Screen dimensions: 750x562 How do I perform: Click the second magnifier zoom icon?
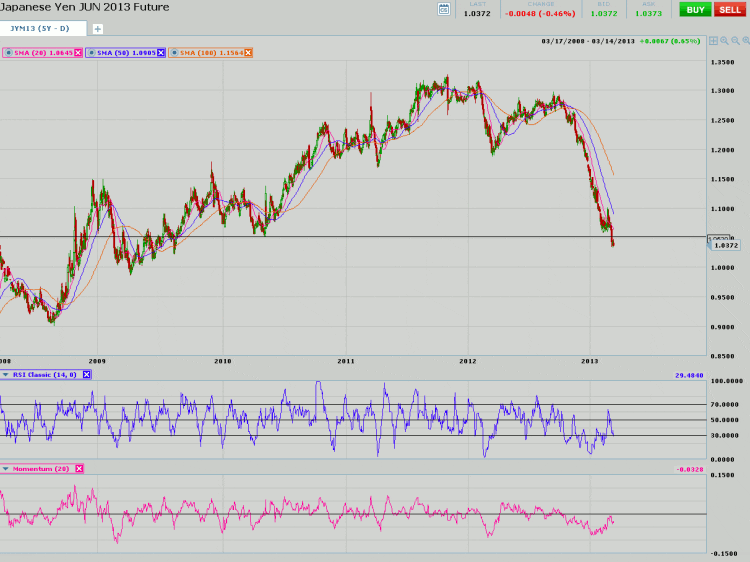(x=735, y=41)
